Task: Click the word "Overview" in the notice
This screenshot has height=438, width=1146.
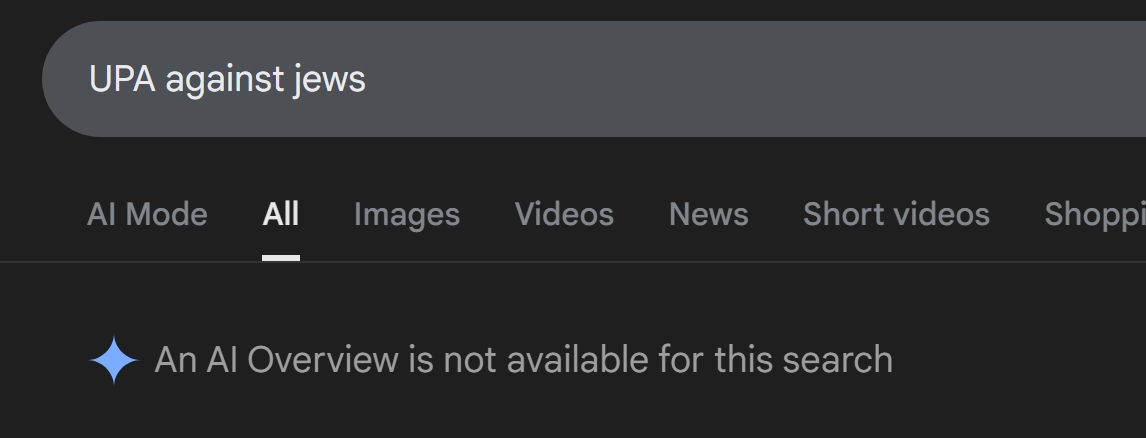Action: point(323,360)
